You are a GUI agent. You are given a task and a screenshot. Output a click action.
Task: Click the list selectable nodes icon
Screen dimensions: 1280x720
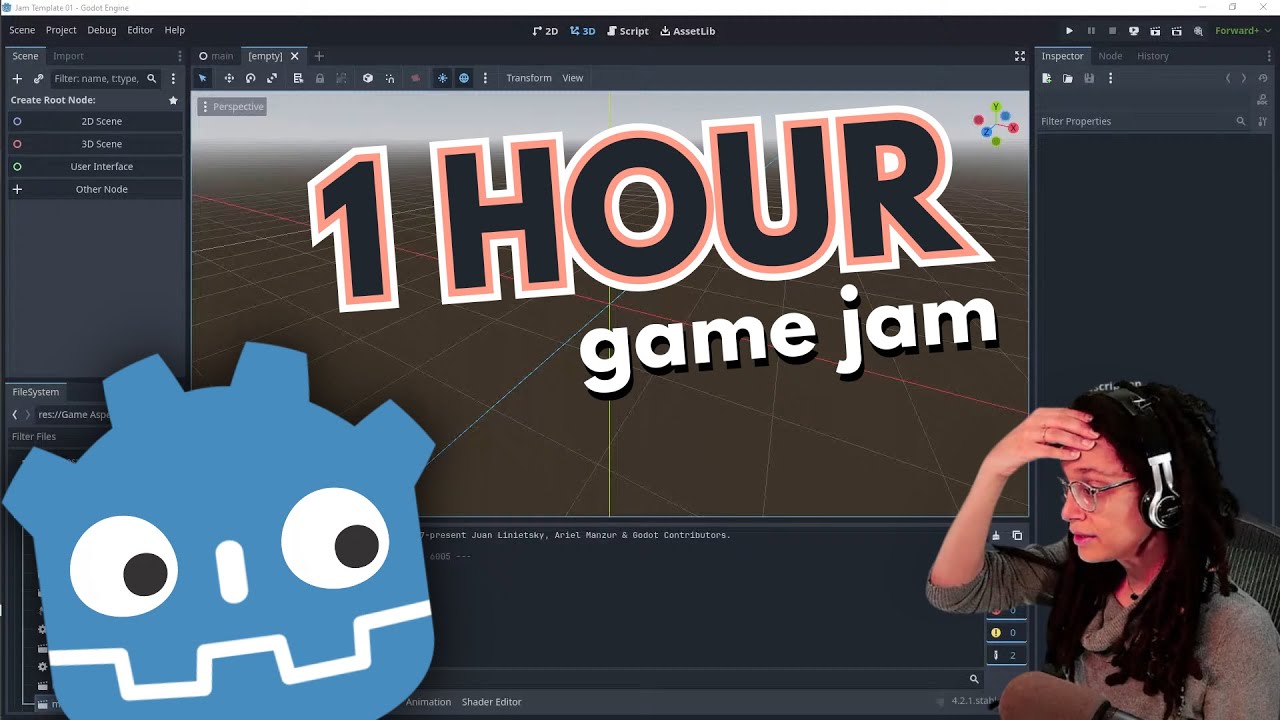(x=298, y=78)
